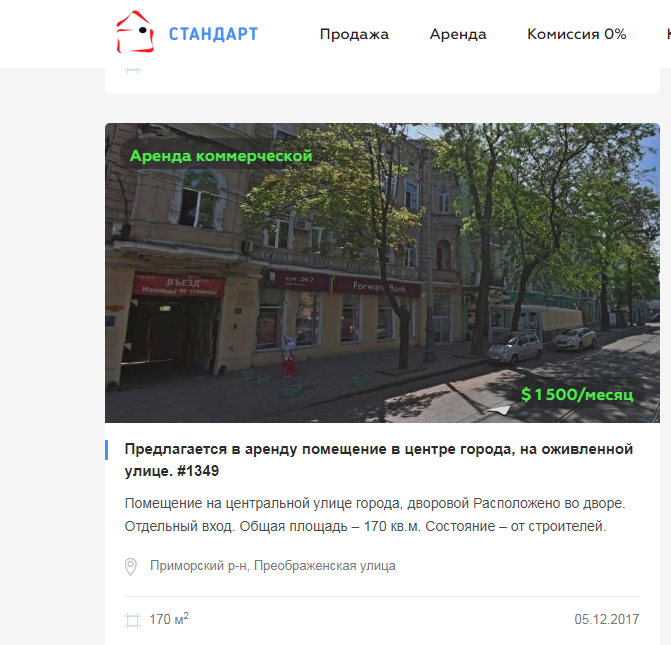Select the Аренда navigation item
The width and height of the screenshot is (671, 645).
(458, 34)
